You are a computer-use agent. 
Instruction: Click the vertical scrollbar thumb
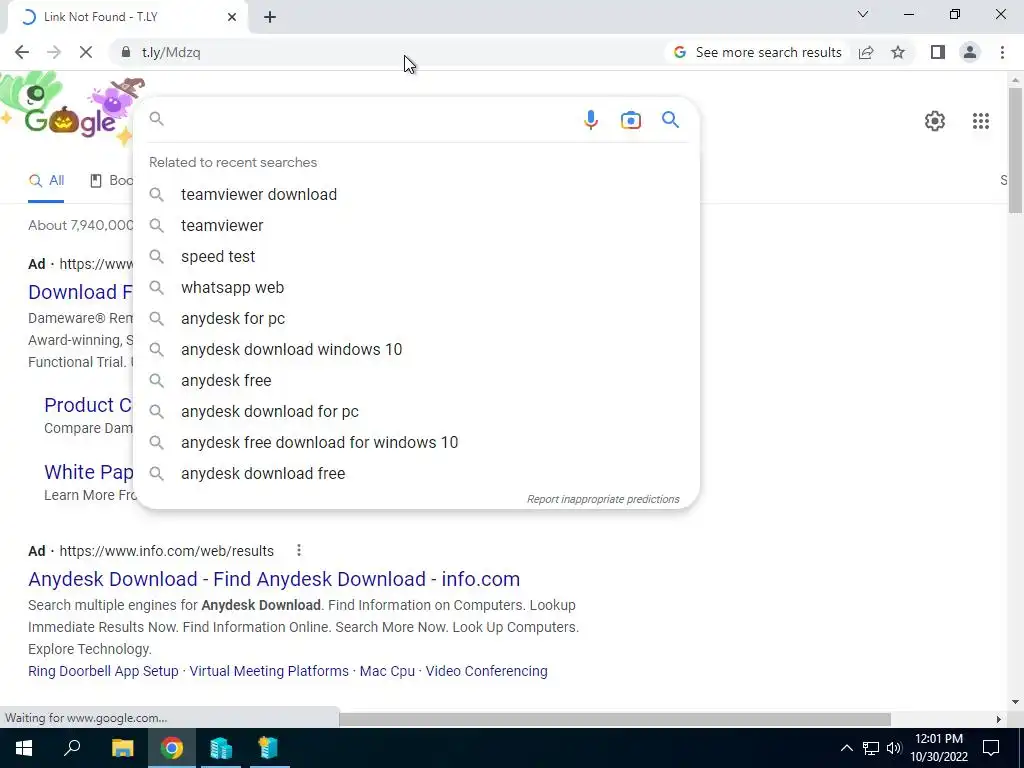coord(1016,150)
